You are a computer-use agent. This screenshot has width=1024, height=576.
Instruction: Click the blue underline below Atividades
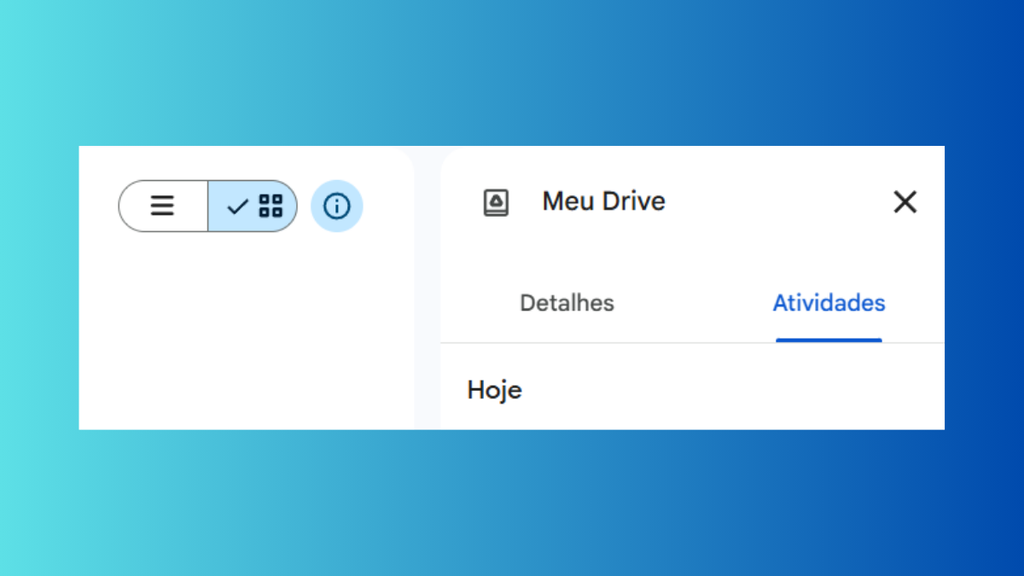coord(829,340)
